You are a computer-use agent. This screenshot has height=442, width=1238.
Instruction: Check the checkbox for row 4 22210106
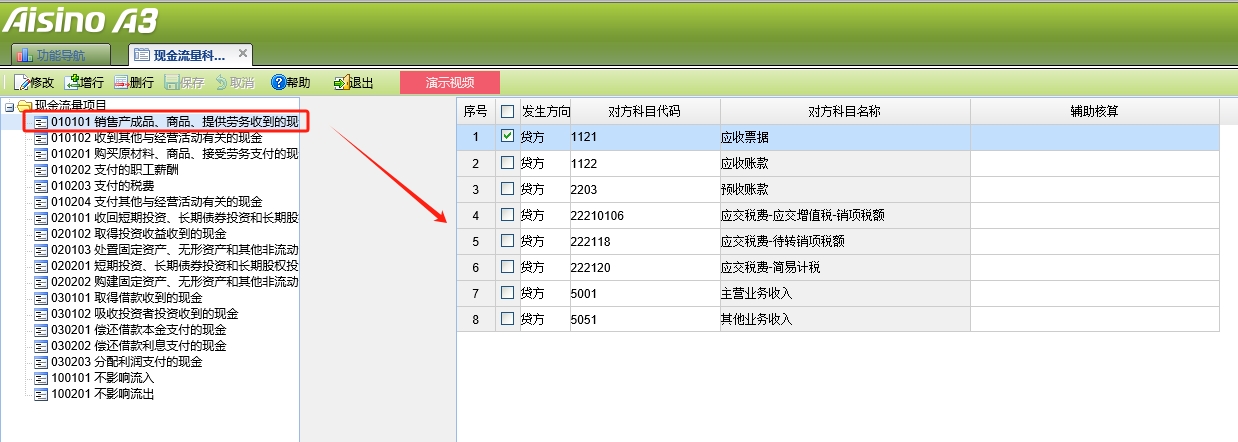coord(508,214)
